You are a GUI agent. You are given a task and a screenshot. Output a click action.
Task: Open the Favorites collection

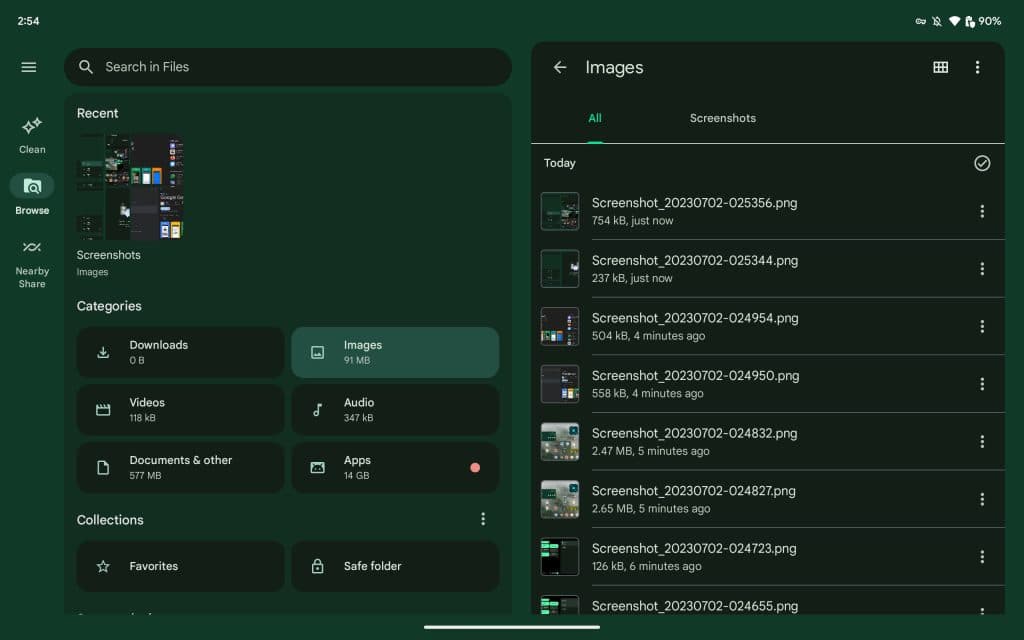click(x=180, y=566)
